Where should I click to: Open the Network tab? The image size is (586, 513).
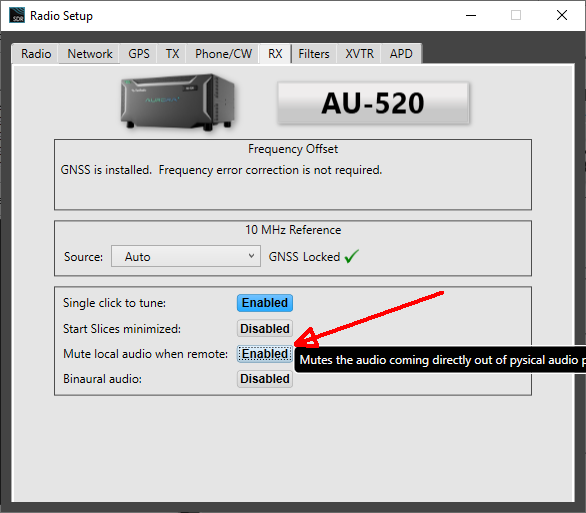pyautogui.click(x=90, y=54)
